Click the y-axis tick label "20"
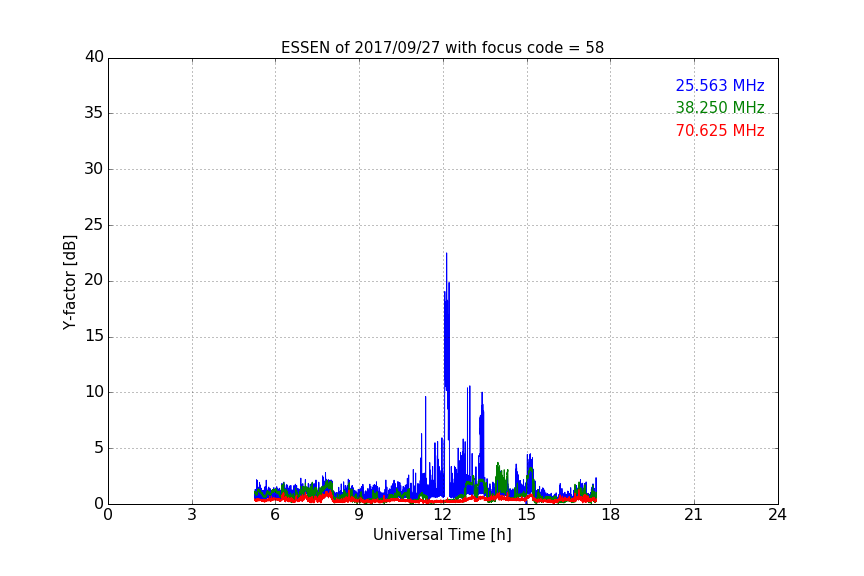The width and height of the screenshot is (864, 576). tap(94, 280)
